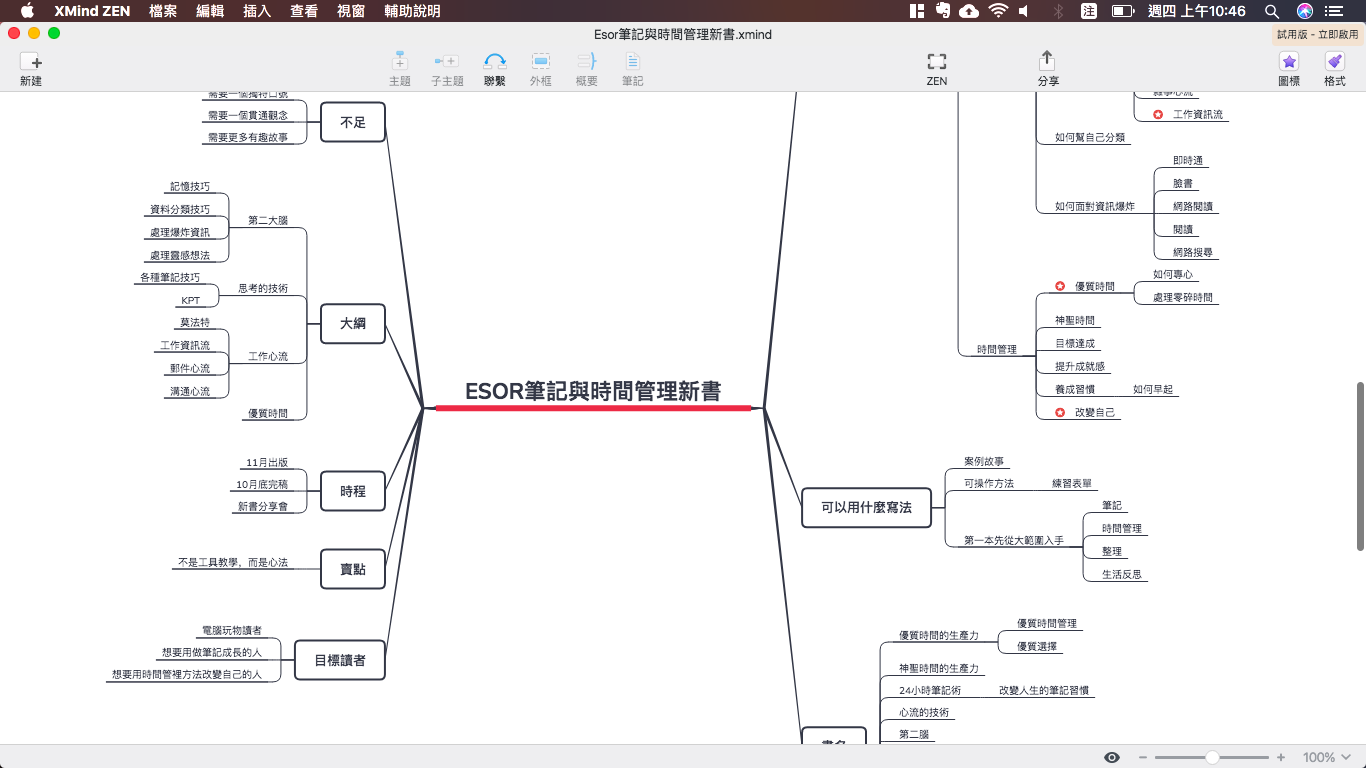Open the Apple menu
This screenshot has width=1366, height=768.
pyautogui.click(x=27, y=11)
